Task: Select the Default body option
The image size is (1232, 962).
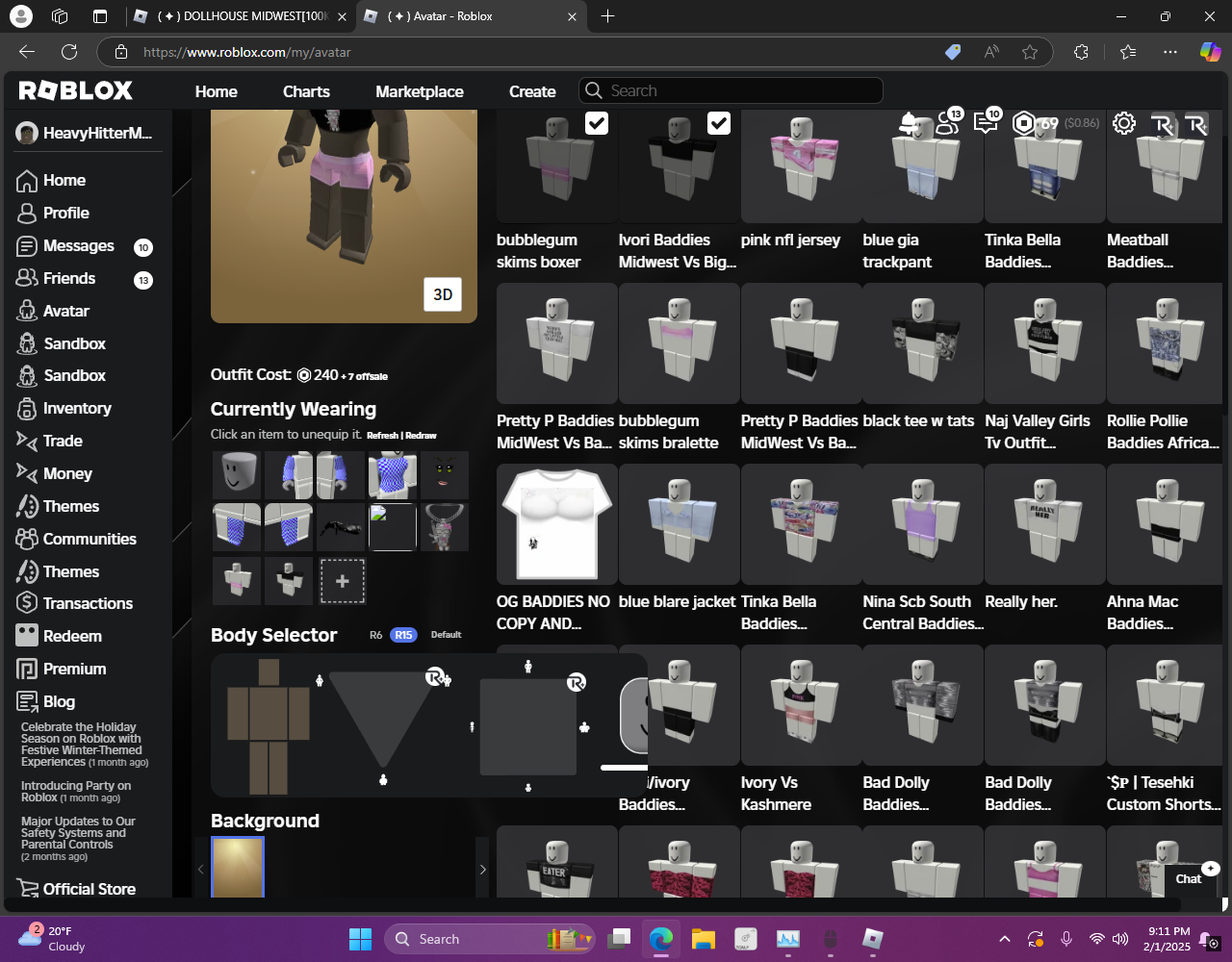Action: (446, 635)
